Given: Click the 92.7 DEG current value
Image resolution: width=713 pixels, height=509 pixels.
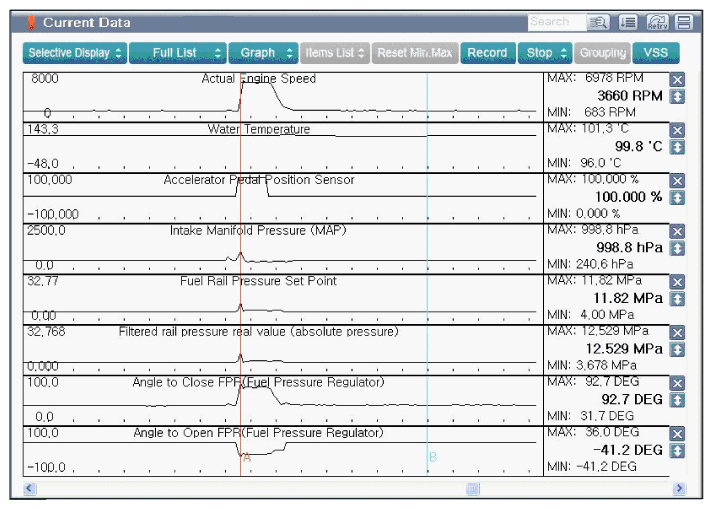Looking at the screenshot, I should 632,399.
